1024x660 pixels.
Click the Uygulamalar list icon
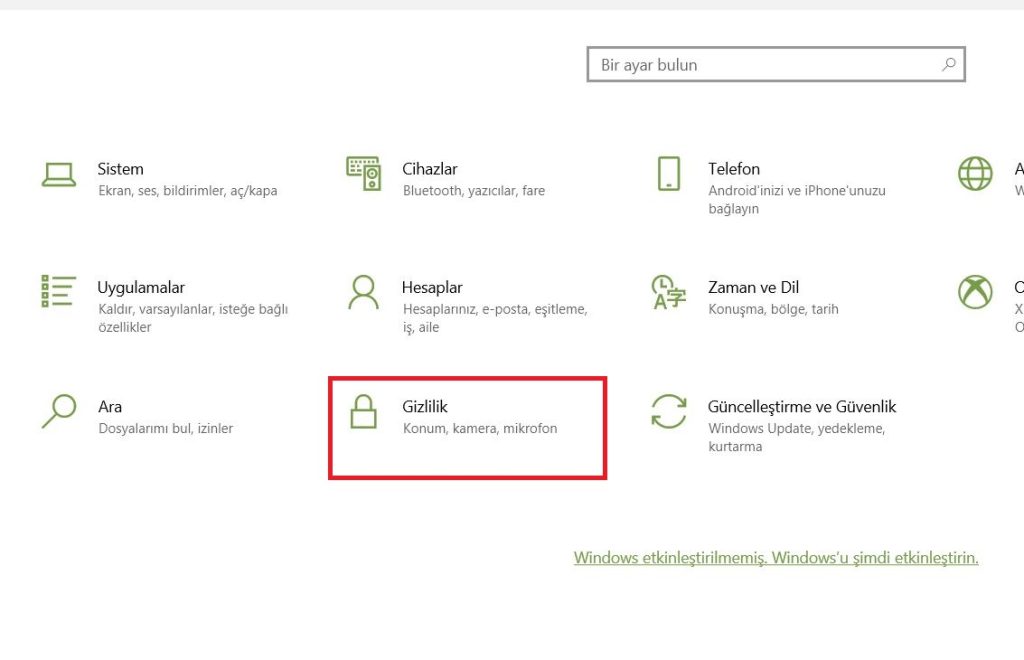pyautogui.click(x=58, y=292)
